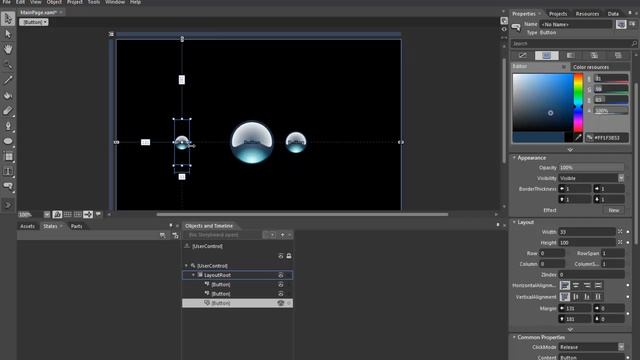Click hue spectrum slider bar
640x360 pixels.
click(578, 103)
